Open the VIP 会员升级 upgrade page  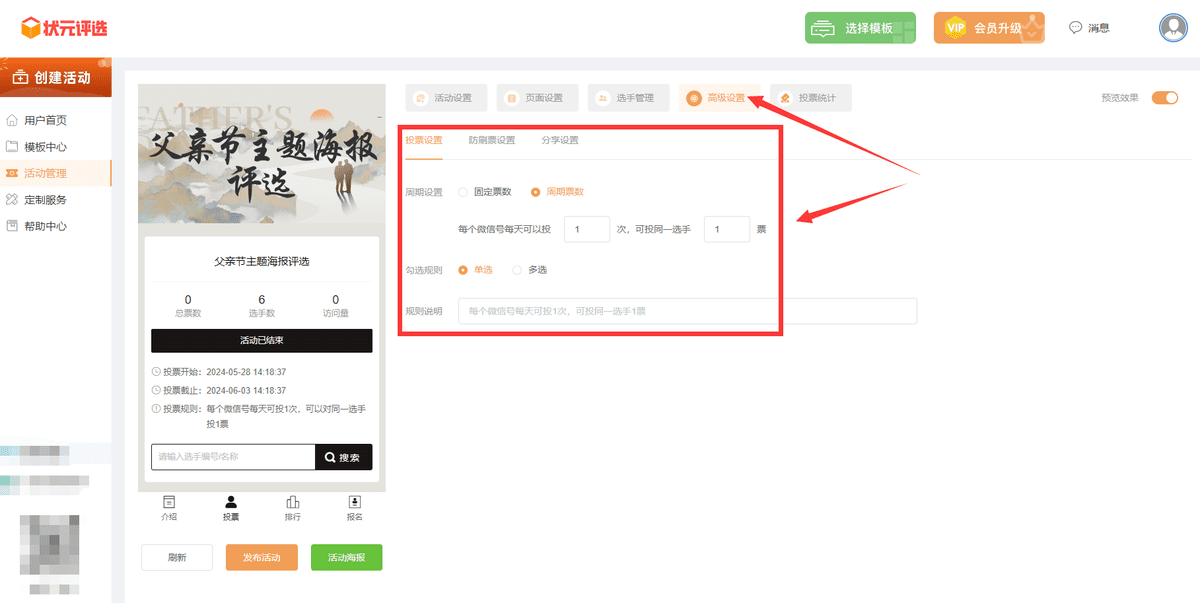tap(989, 27)
